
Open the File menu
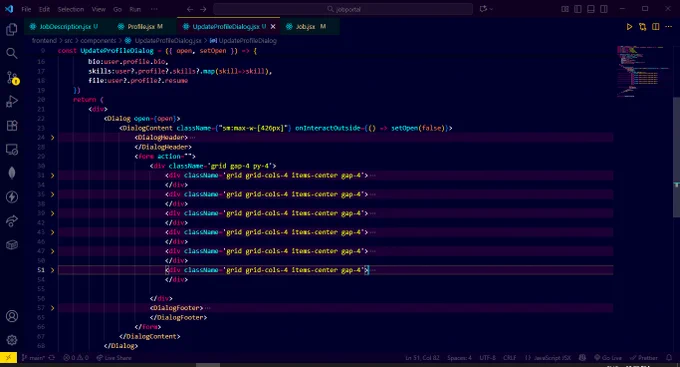tap(26, 9)
